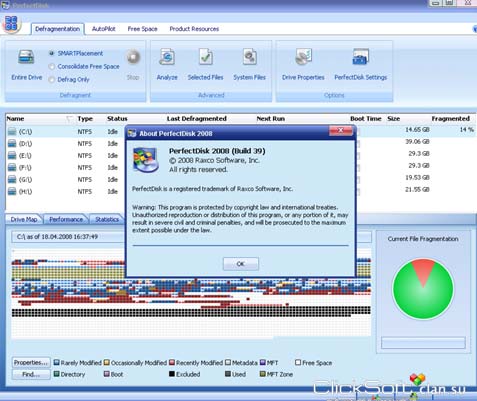This screenshot has height=401, width=477.
Task: Start defragmenting with Entire Drive icon
Action: click(x=26, y=57)
